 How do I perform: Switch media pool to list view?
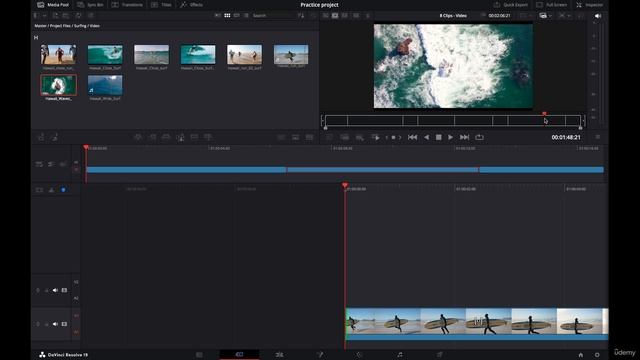(x=246, y=16)
